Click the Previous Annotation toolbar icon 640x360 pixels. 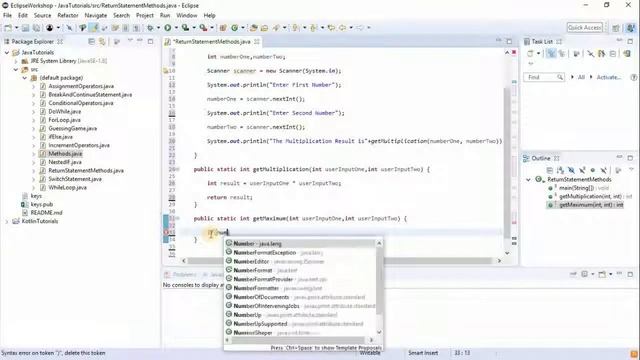[x=314, y=28]
